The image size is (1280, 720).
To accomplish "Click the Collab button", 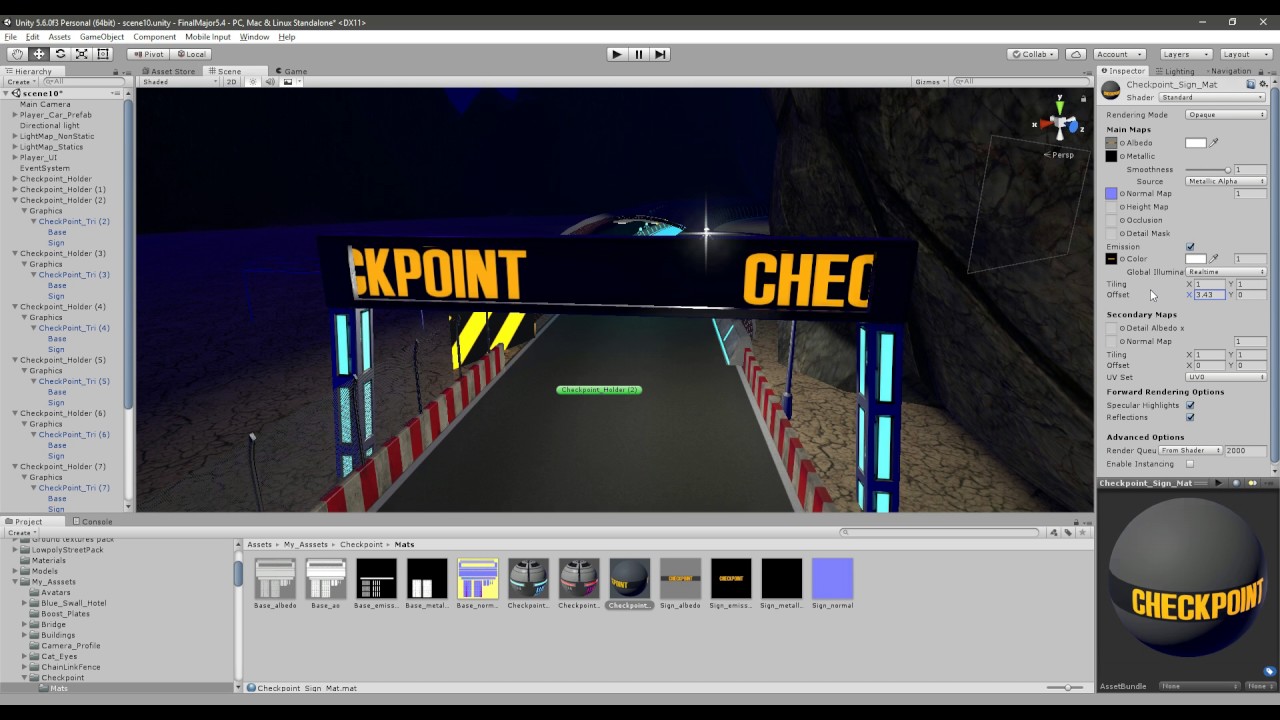I will click(1032, 54).
